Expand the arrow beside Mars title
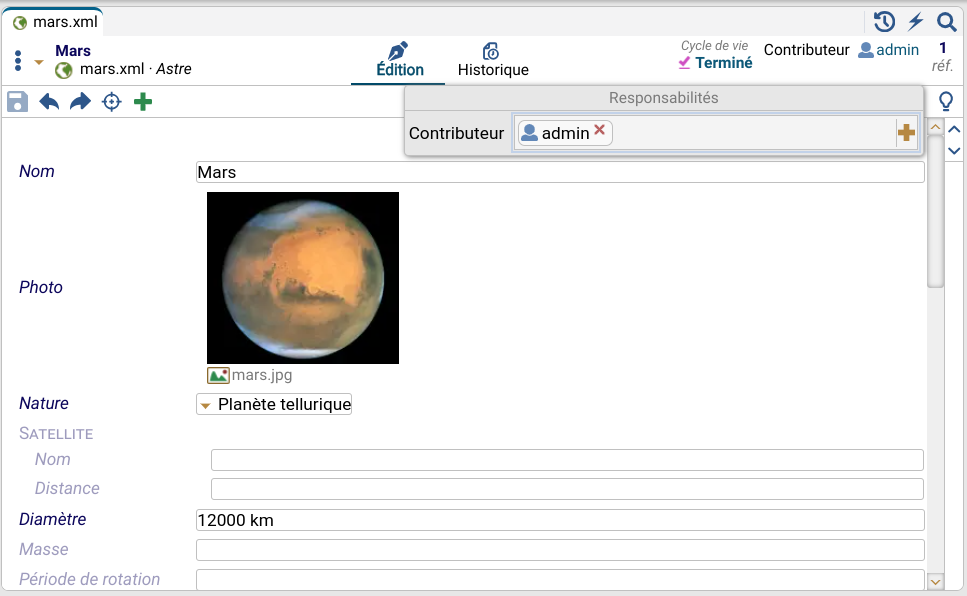 pos(39,62)
